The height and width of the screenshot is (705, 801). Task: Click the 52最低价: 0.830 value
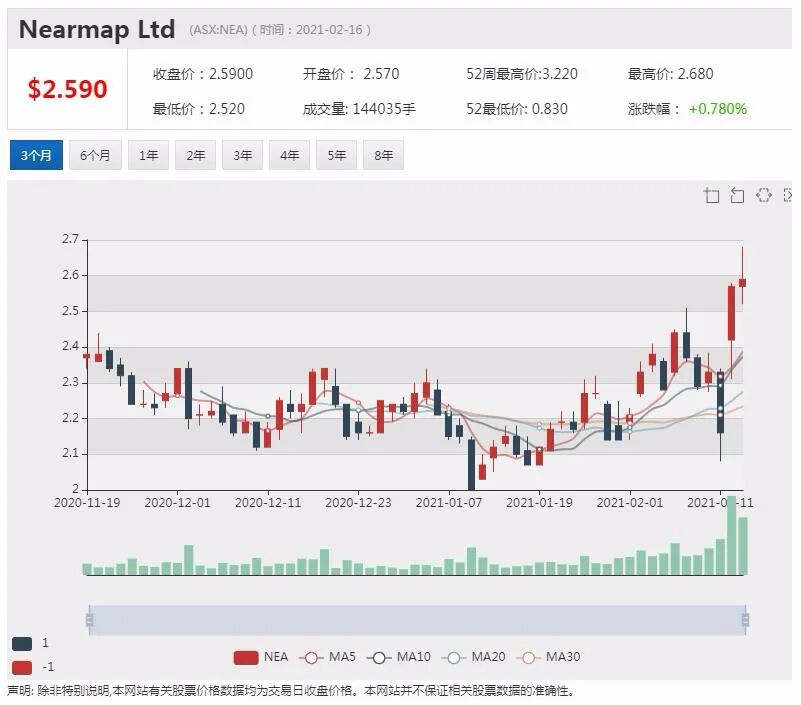coord(516,109)
